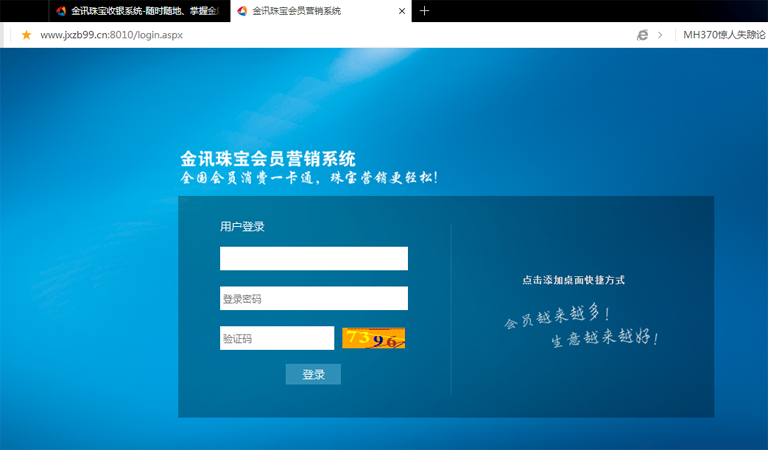Expand the chevron beside the IE icon

[660, 35]
